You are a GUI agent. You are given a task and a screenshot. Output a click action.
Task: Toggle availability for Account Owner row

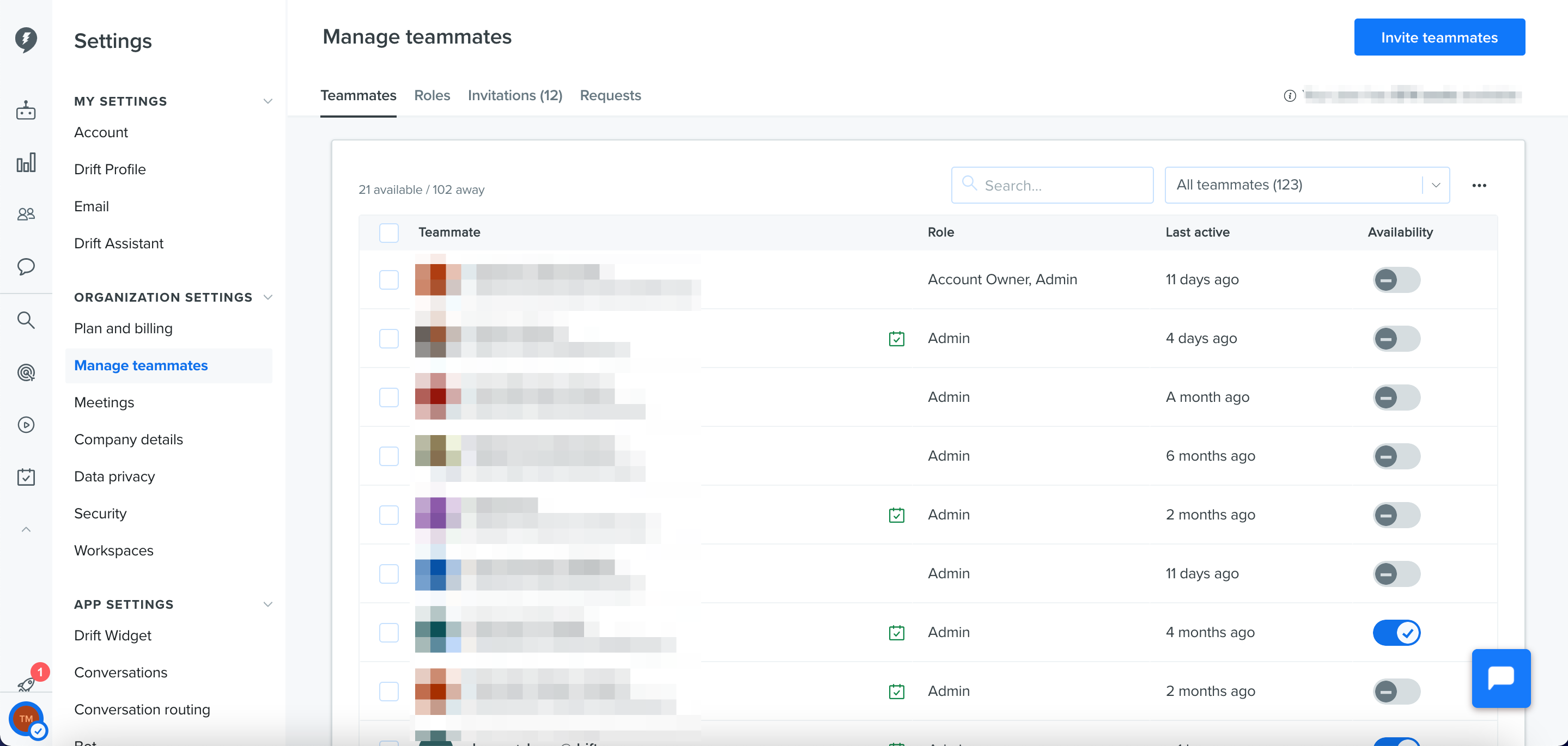pyautogui.click(x=1396, y=280)
